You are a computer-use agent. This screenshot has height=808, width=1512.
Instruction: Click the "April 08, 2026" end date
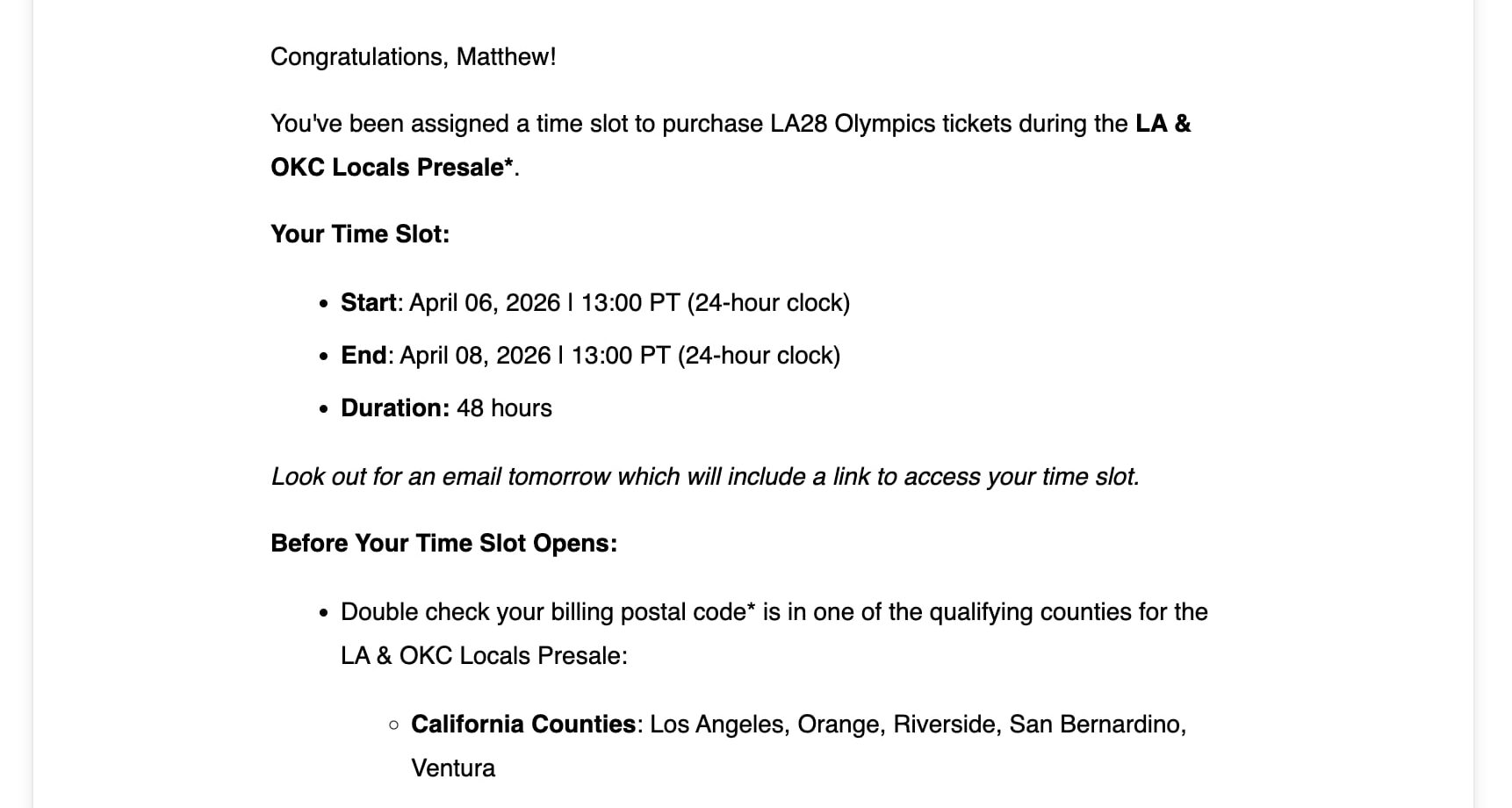pos(475,356)
